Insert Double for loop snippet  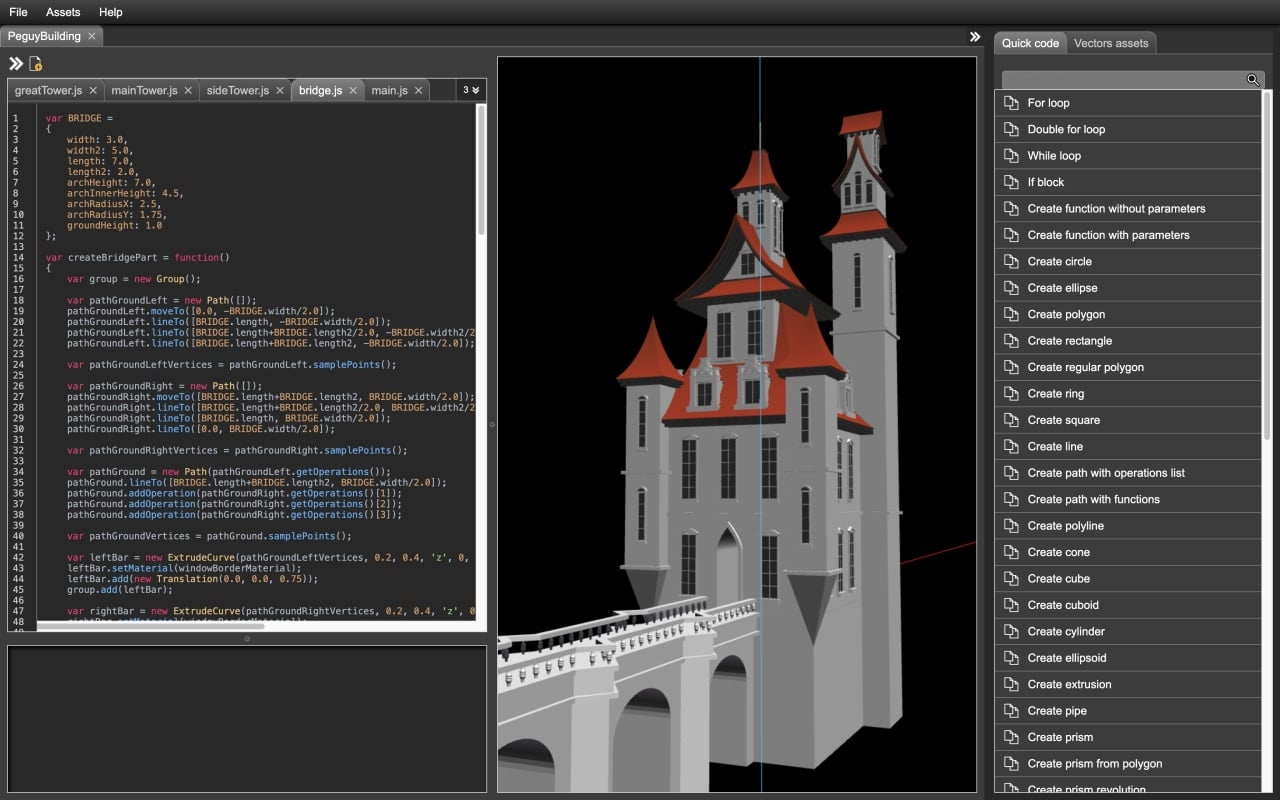pyautogui.click(x=1128, y=129)
